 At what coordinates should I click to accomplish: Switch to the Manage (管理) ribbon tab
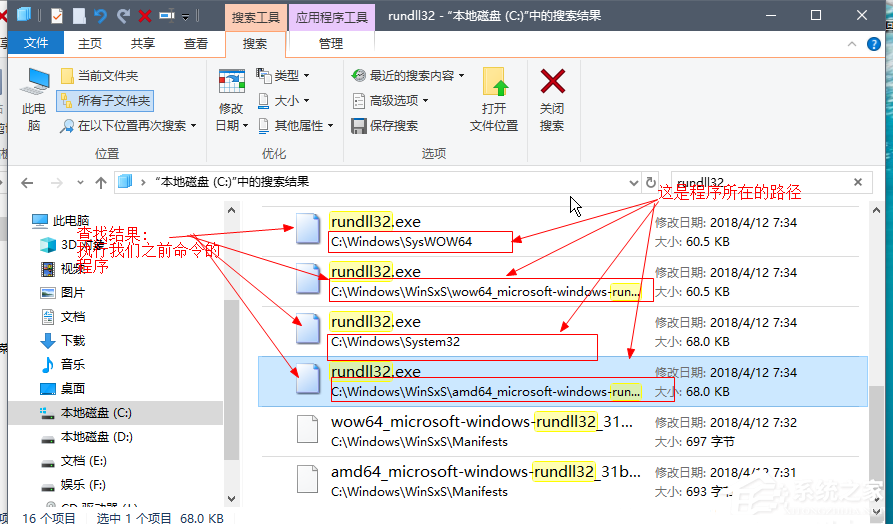pyautogui.click(x=331, y=43)
